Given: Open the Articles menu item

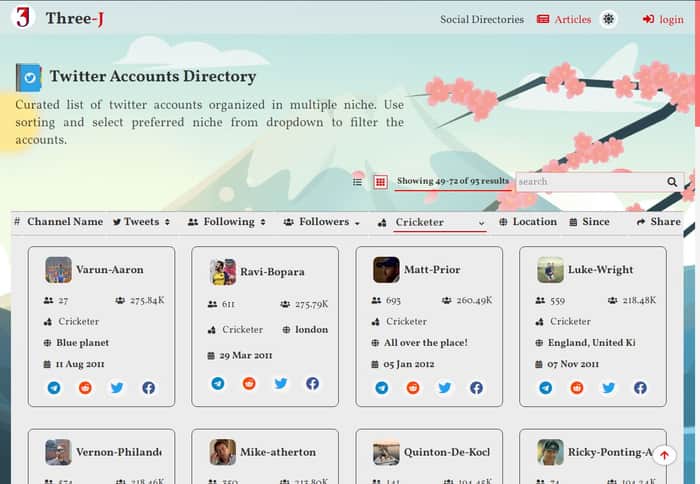Looking at the screenshot, I should pyautogui.click(x=564, y=19).
